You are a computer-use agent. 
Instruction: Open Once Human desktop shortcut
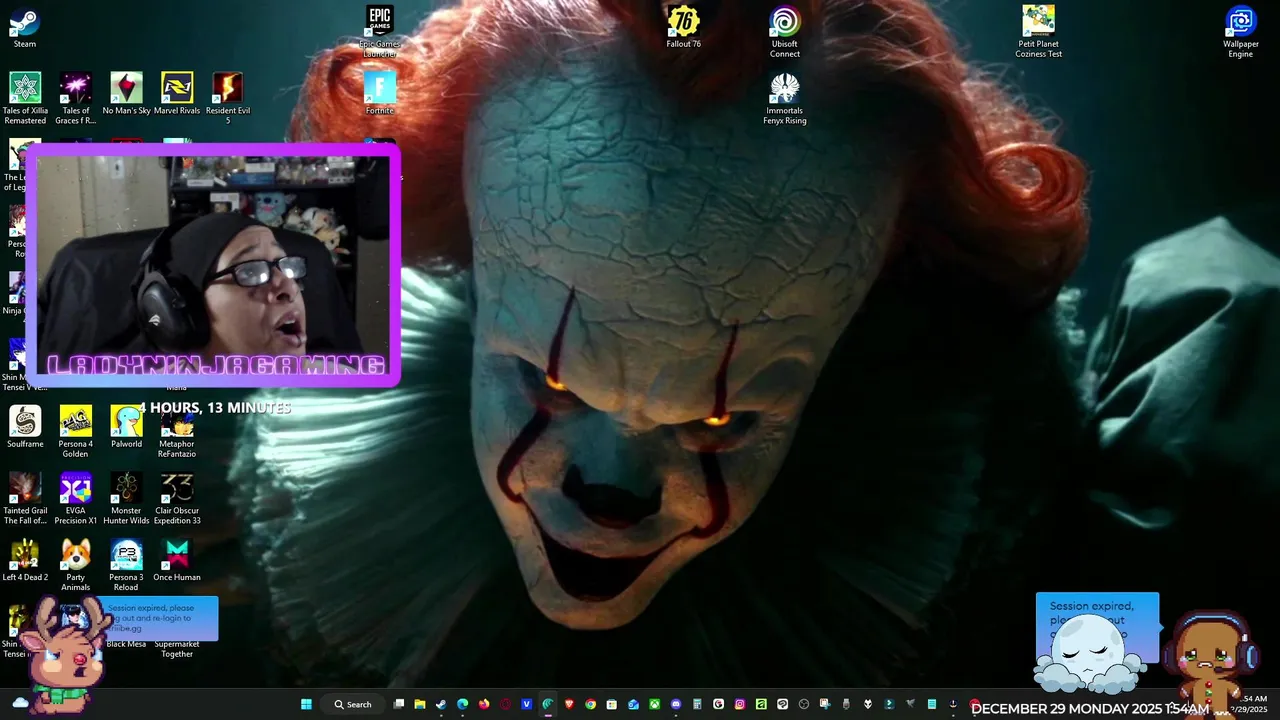click(x=177, y=560)
